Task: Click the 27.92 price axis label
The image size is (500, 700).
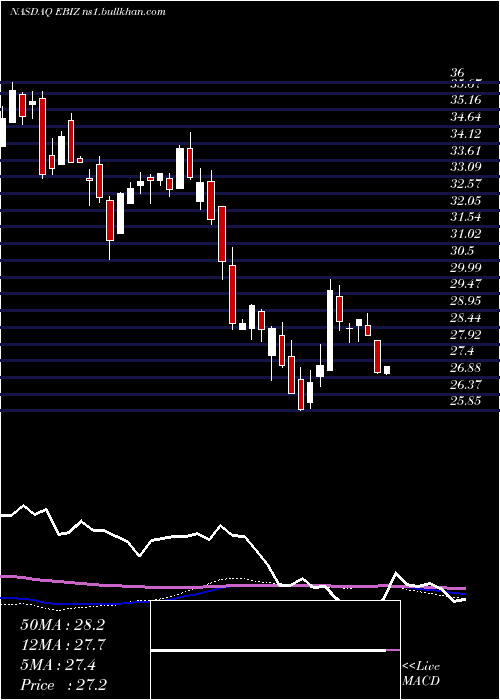Action: tap(466, 334)
